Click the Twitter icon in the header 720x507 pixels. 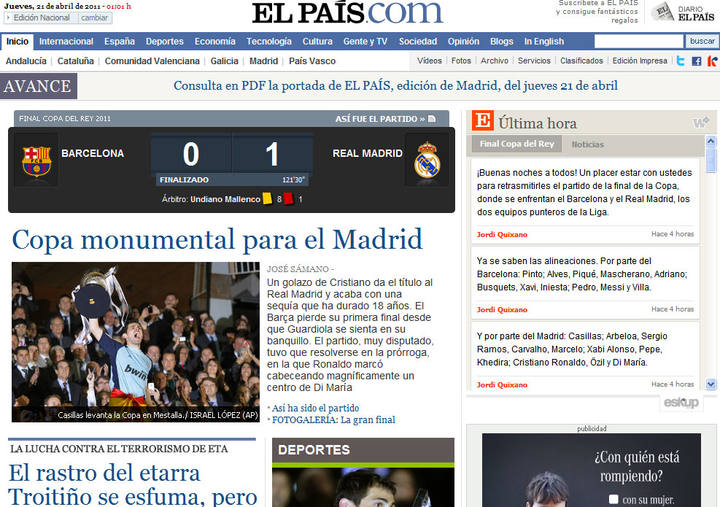click(680, 61)
